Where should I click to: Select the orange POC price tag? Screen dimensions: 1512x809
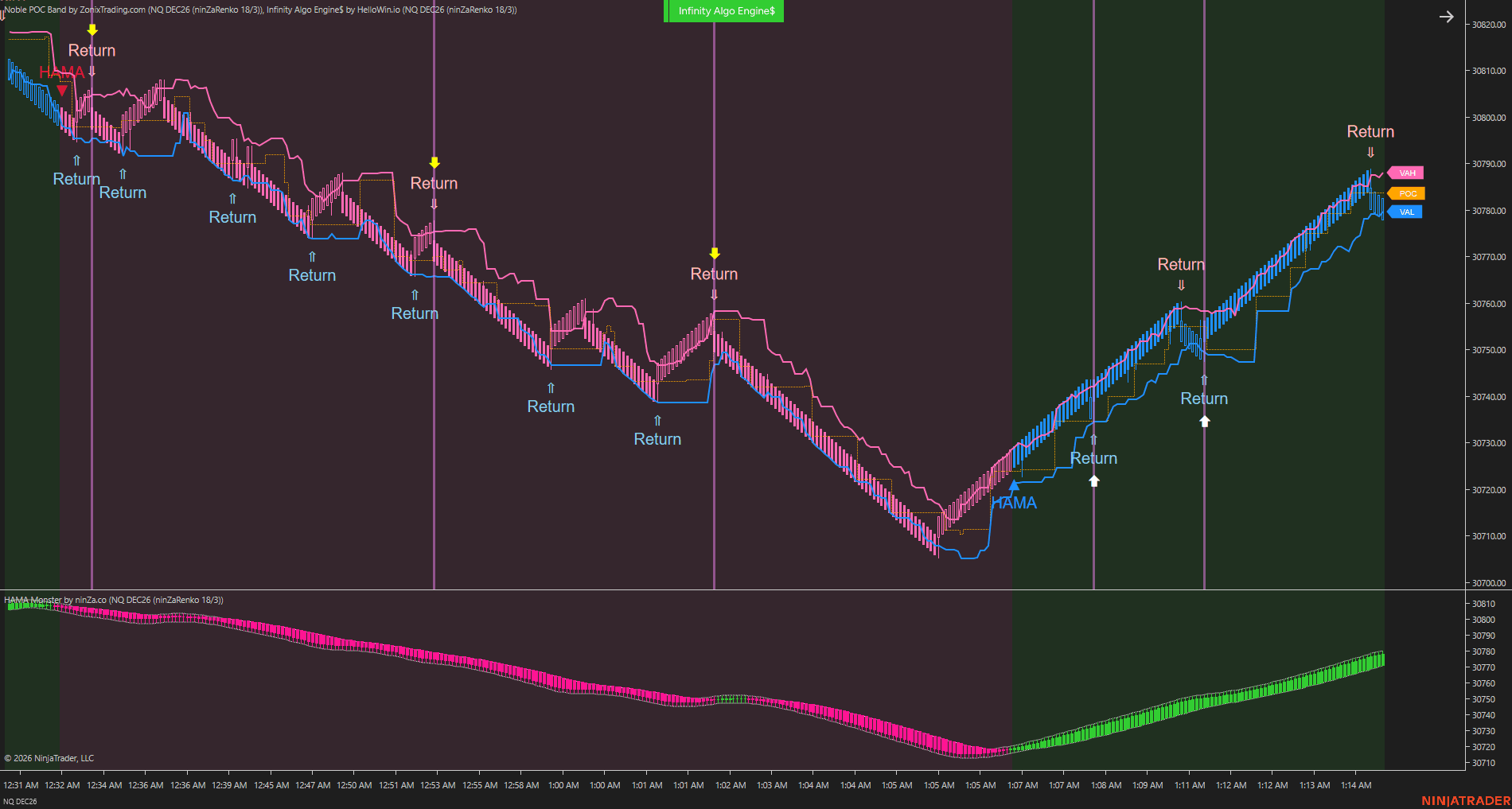tap(1407, 193)
